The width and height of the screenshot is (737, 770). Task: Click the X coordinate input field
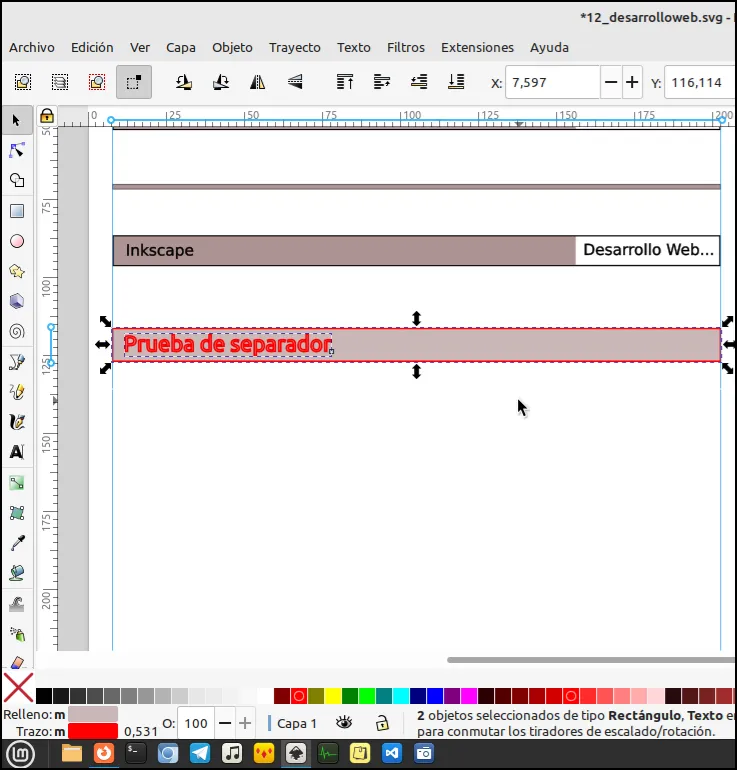point(552,82)
